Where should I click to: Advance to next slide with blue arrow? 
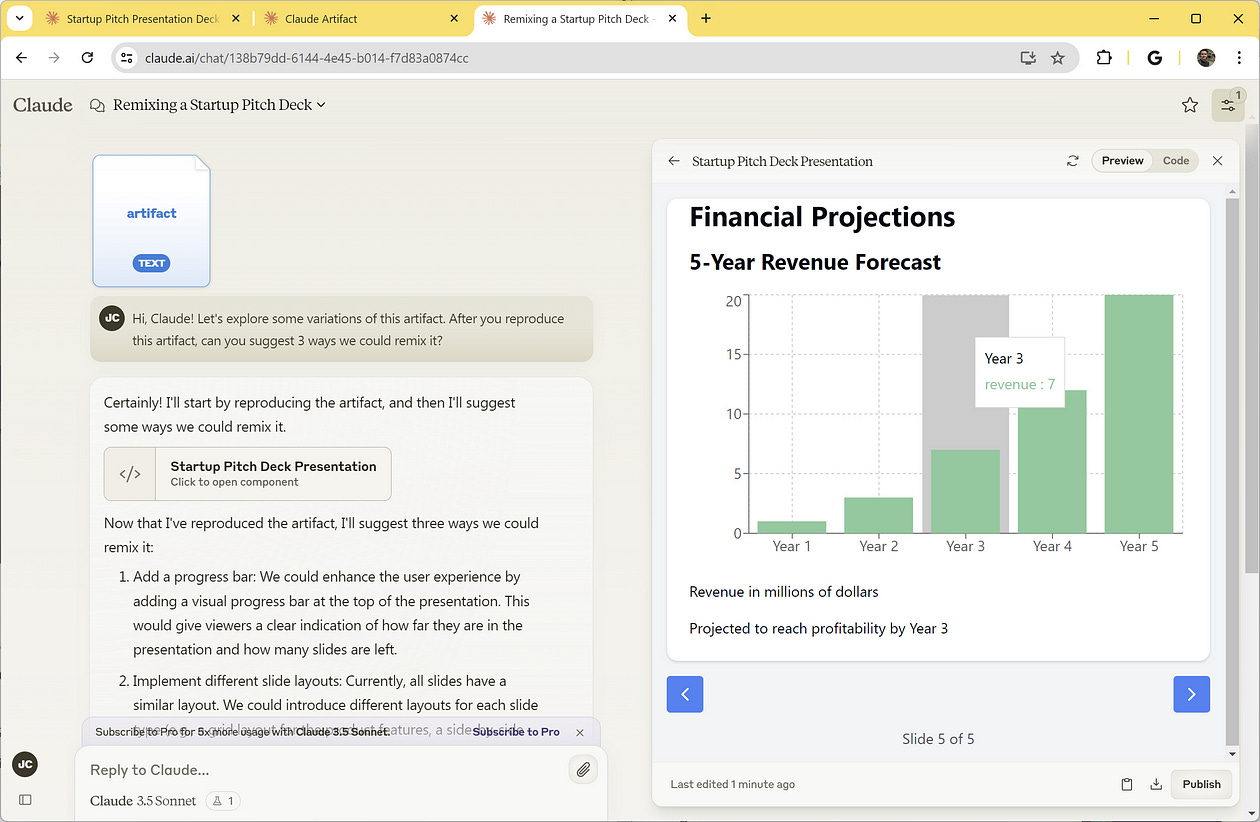point(1191,694)
